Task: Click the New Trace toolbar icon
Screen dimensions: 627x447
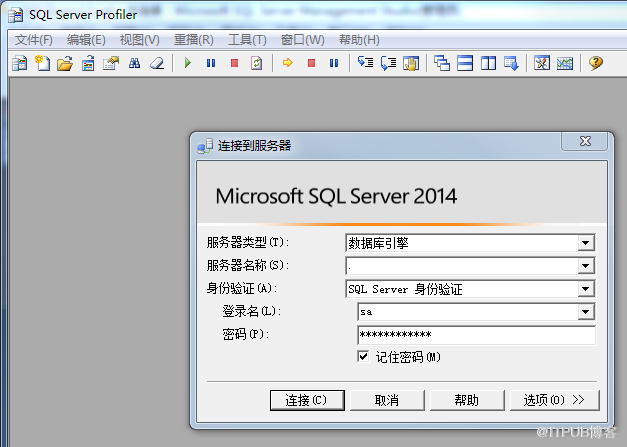Action: click(18, 63)
